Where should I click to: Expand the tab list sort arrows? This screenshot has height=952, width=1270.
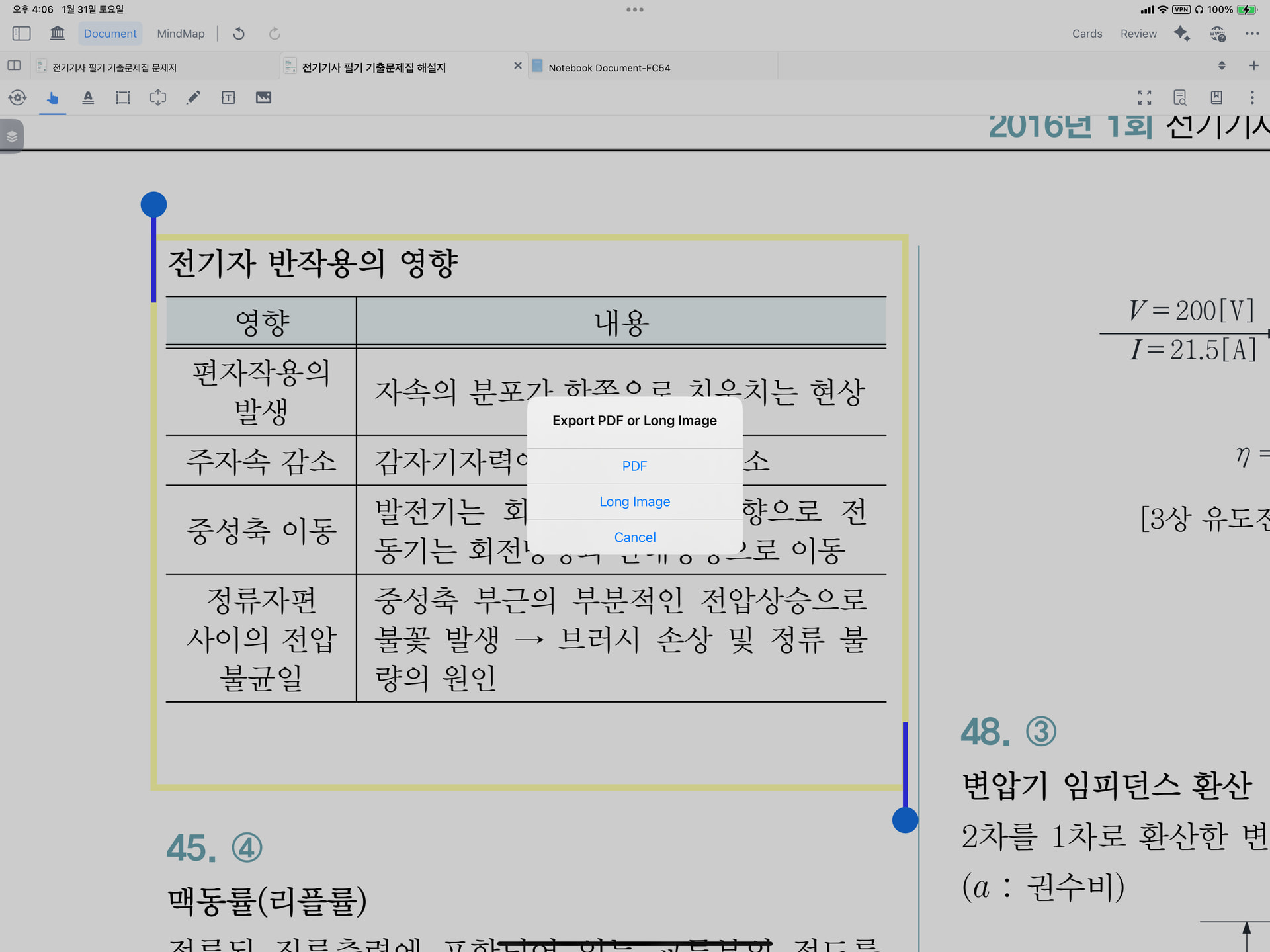[x=1222, y=65]
